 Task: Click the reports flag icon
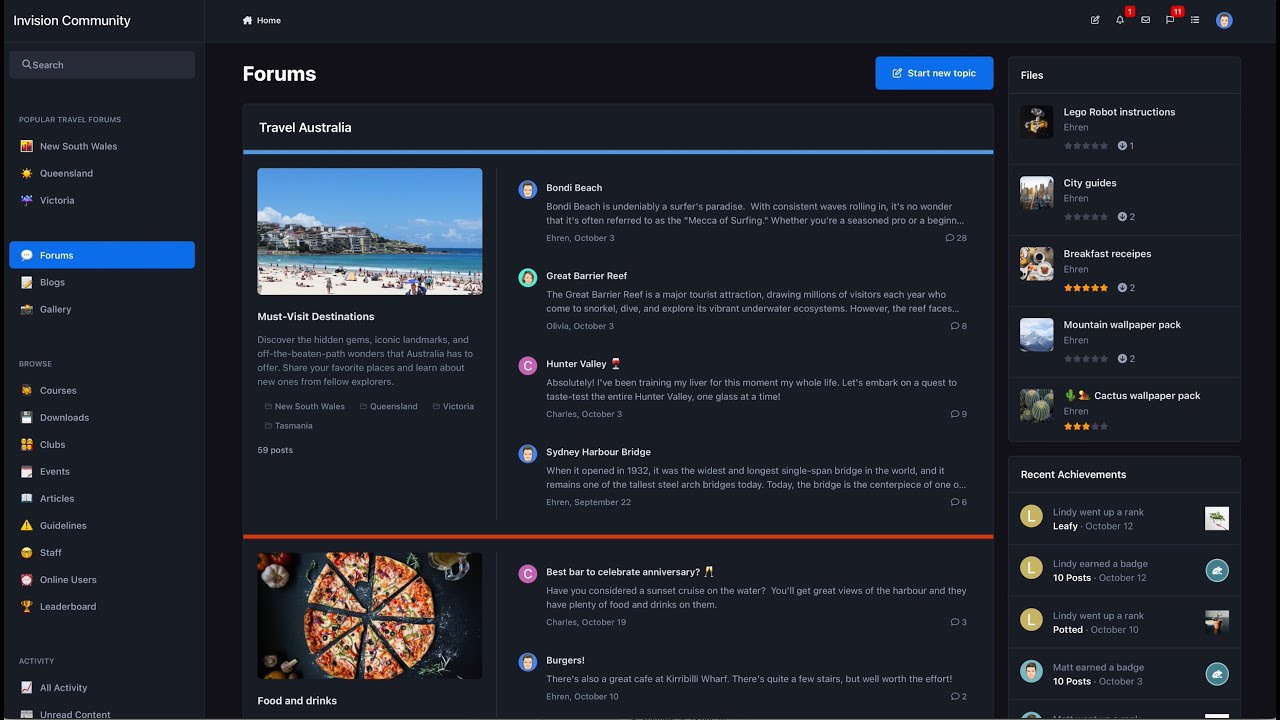[x=1170, y=20]
